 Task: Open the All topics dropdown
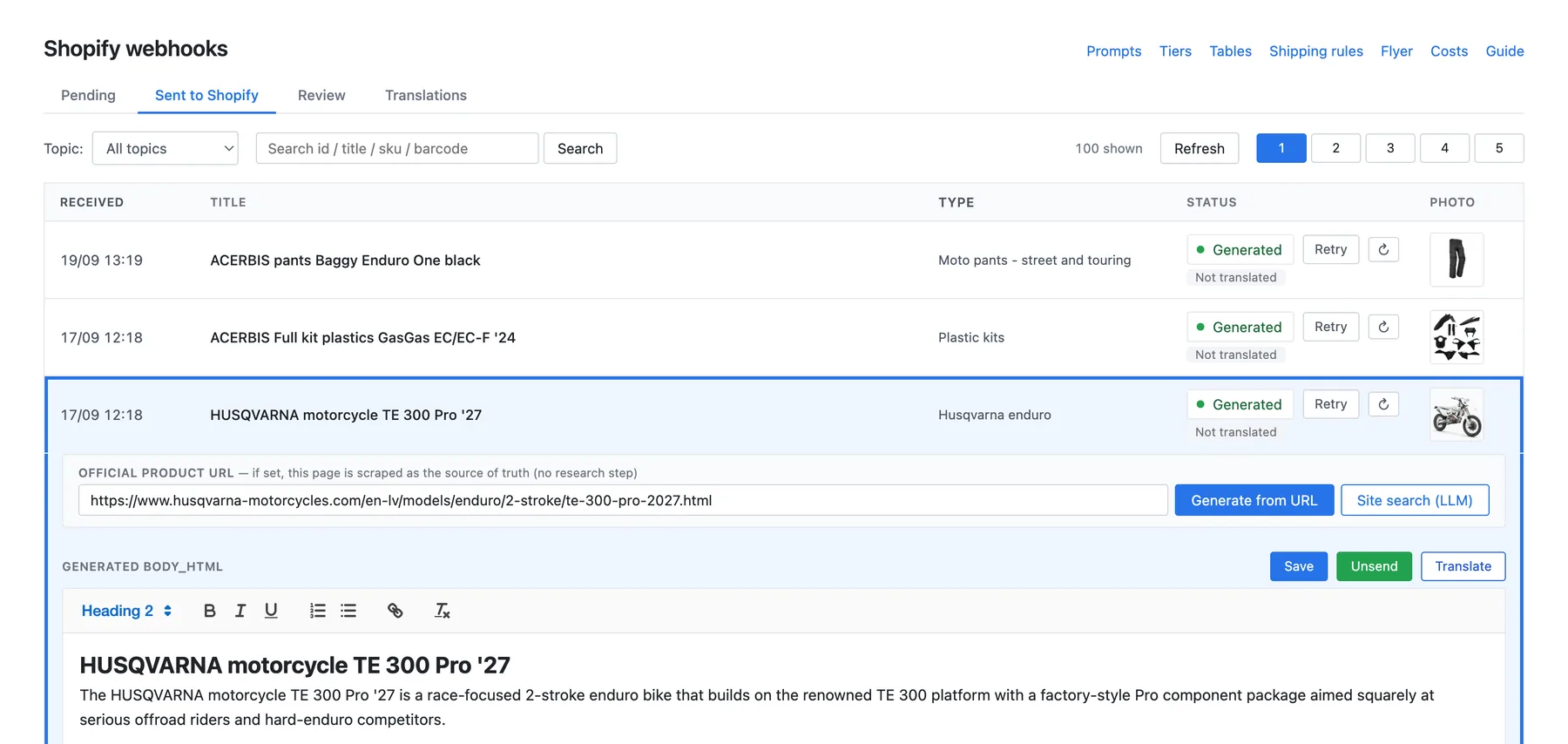pos(166,148)
